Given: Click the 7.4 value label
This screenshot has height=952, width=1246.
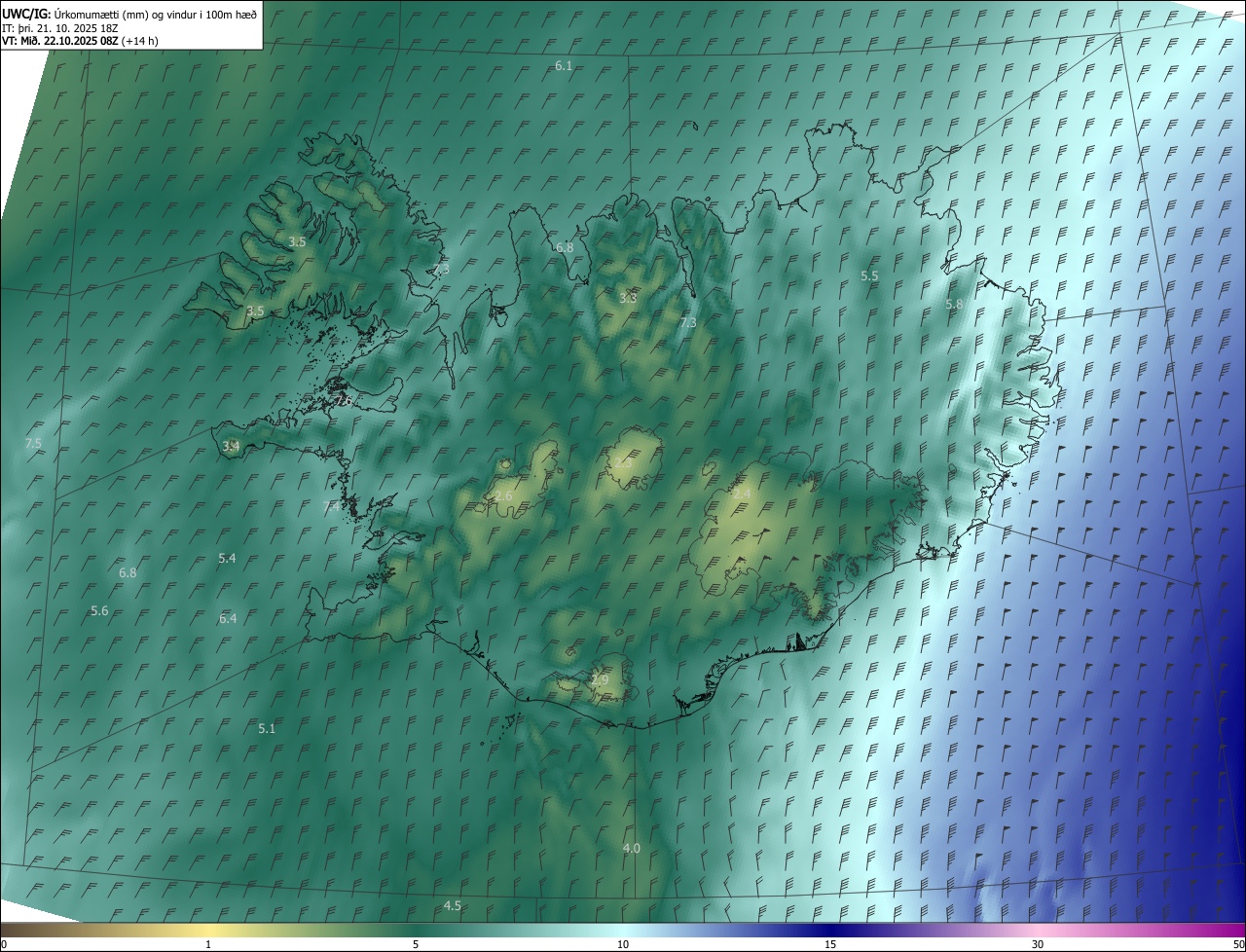Looking at the screenshot, I should point(331,506).
